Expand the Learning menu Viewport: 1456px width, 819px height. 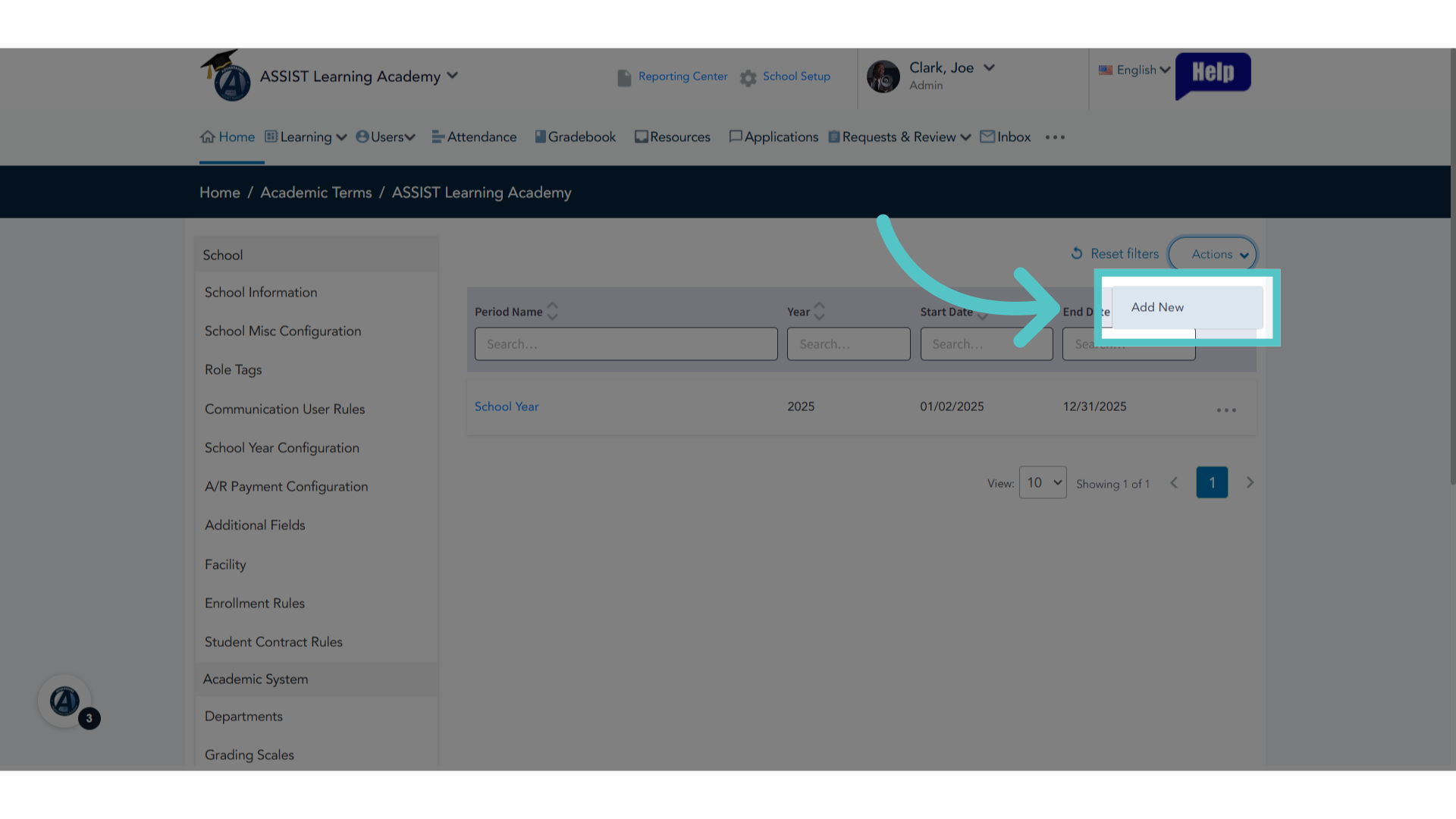click(306, 136)
